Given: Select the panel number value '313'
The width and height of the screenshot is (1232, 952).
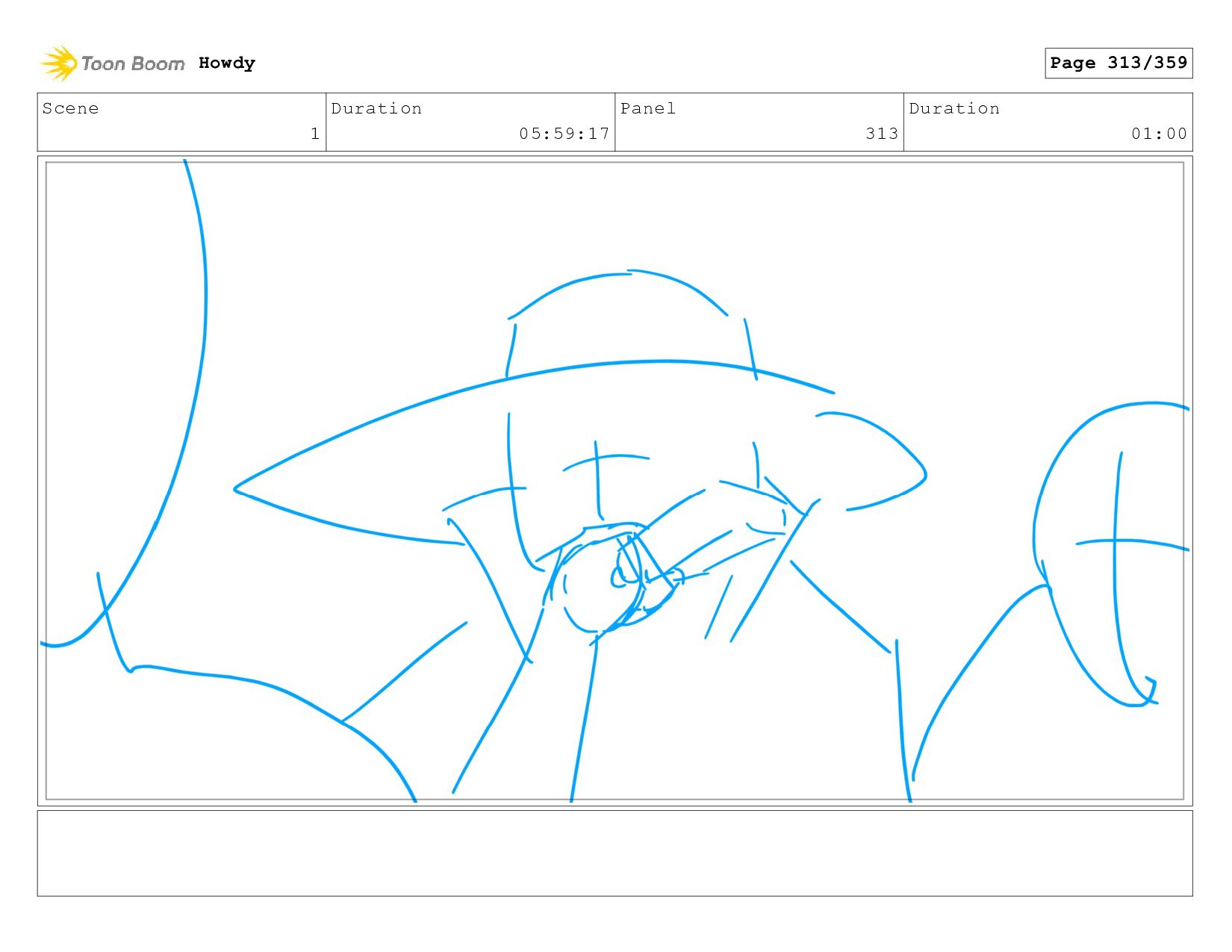Looking at the screenshot, I should (x=882, y=134).
